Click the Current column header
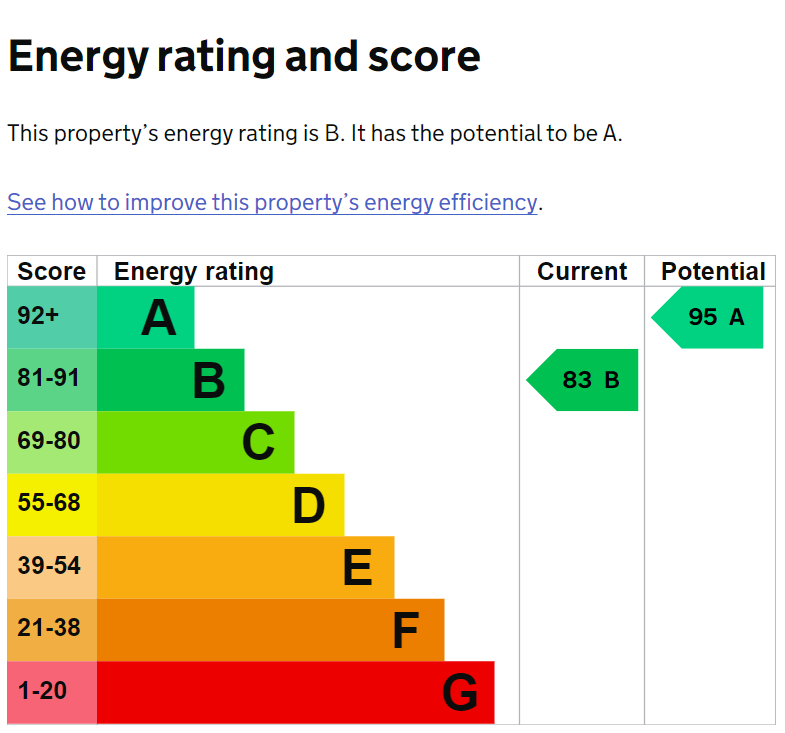This screenshot has width=785, height=733. pyautogui.click(x=582, y=271)
